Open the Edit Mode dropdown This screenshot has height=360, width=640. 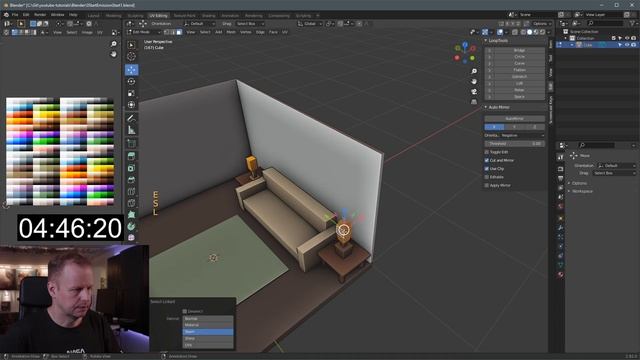(x=144, y=32)
